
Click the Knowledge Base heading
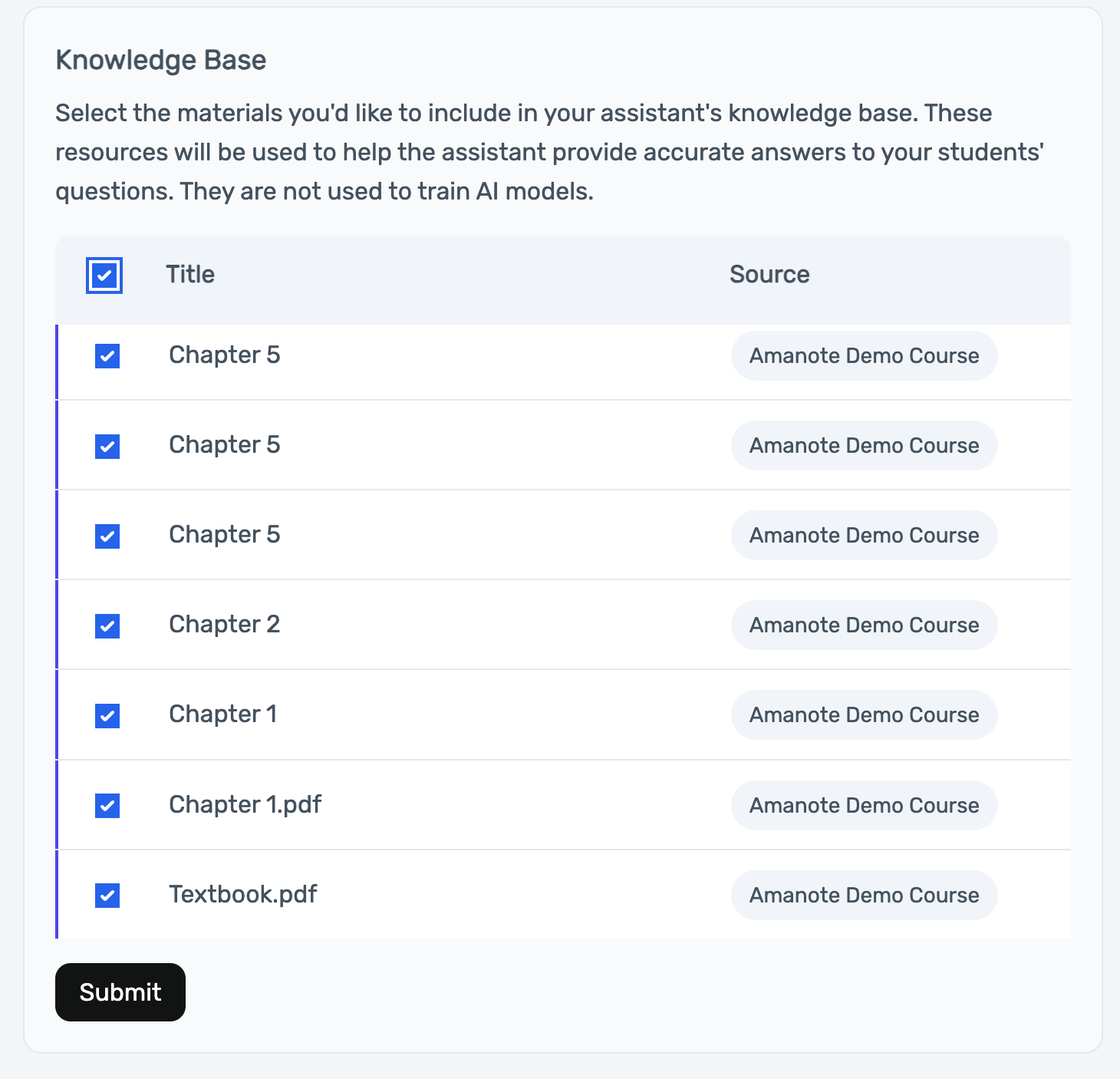pyautogui.click(x=161, y=60)
